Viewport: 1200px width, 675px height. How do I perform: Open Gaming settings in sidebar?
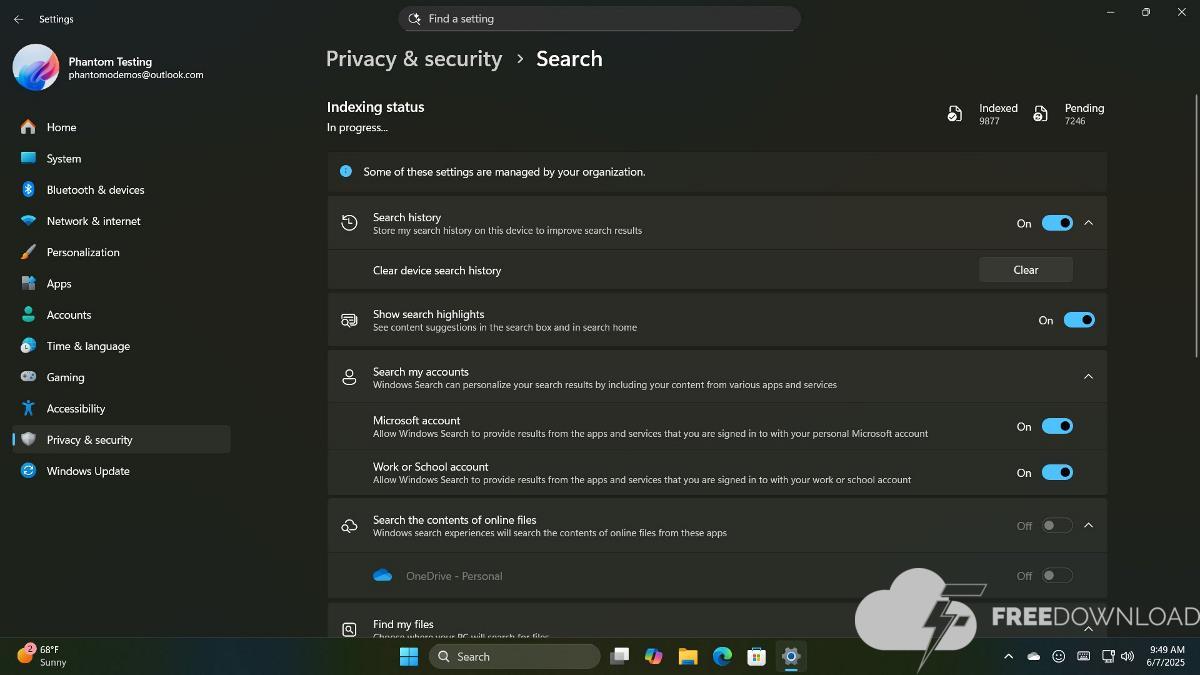[x=65, y=377]
